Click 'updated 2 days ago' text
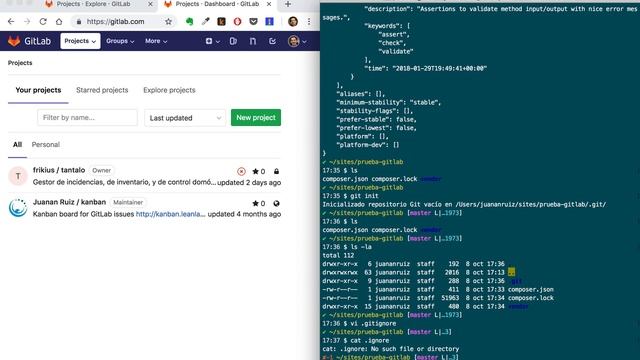Image resolution: width=640 pixels, height=360 pixels. click(x=249, y=182)
